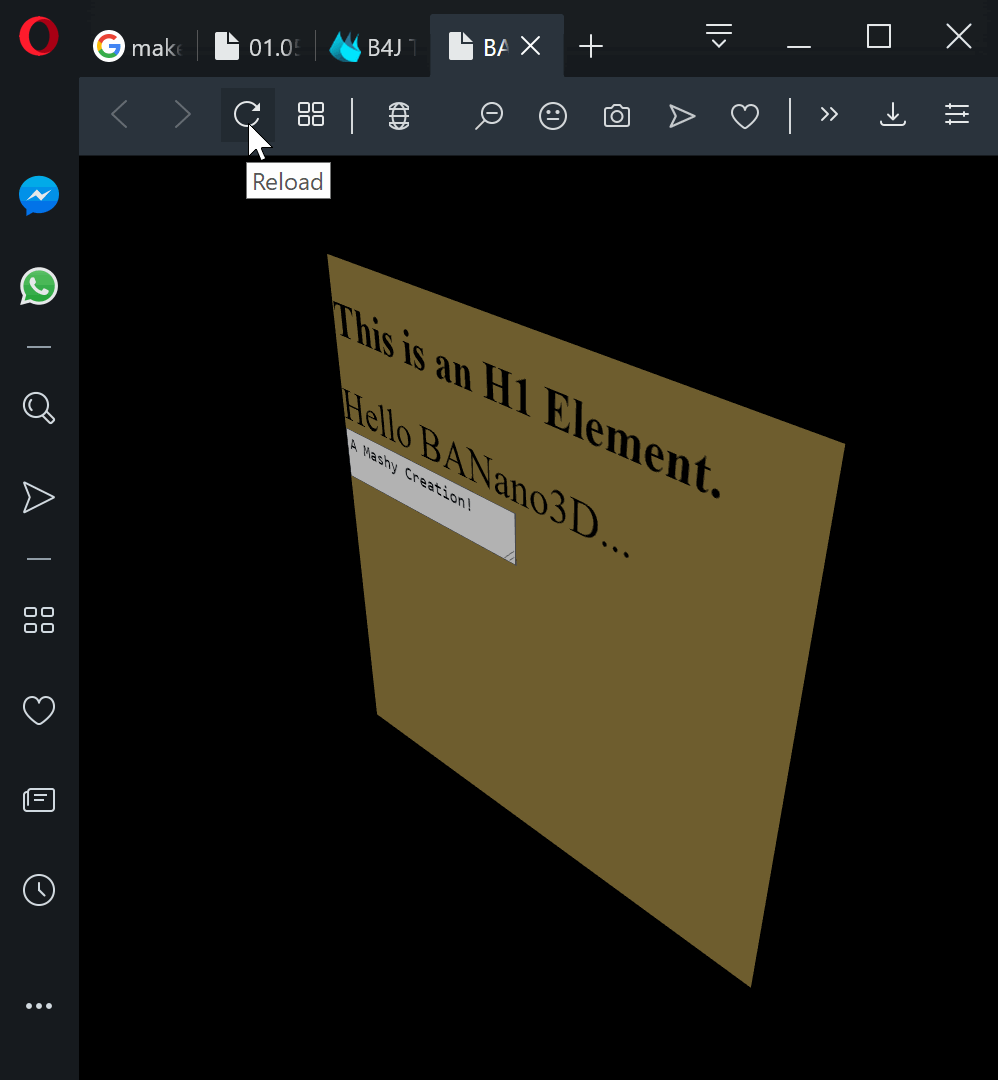The height and width of the screenshot is (1080, 998).
Task: Click 'A Mashy Creation!' text area
Action: (433, 495)
